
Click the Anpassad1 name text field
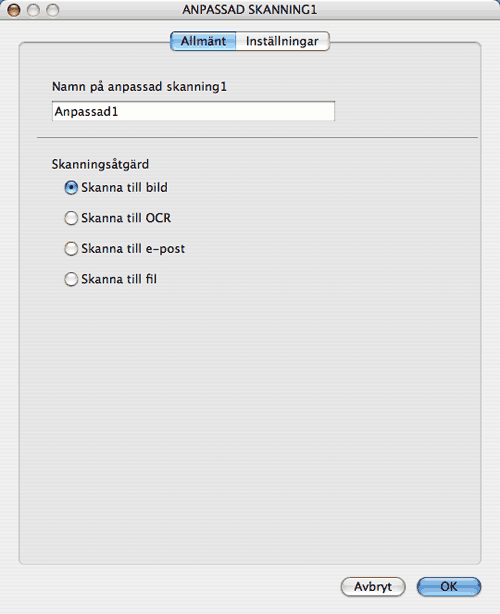pyautogui.click(x=193, y=112)
